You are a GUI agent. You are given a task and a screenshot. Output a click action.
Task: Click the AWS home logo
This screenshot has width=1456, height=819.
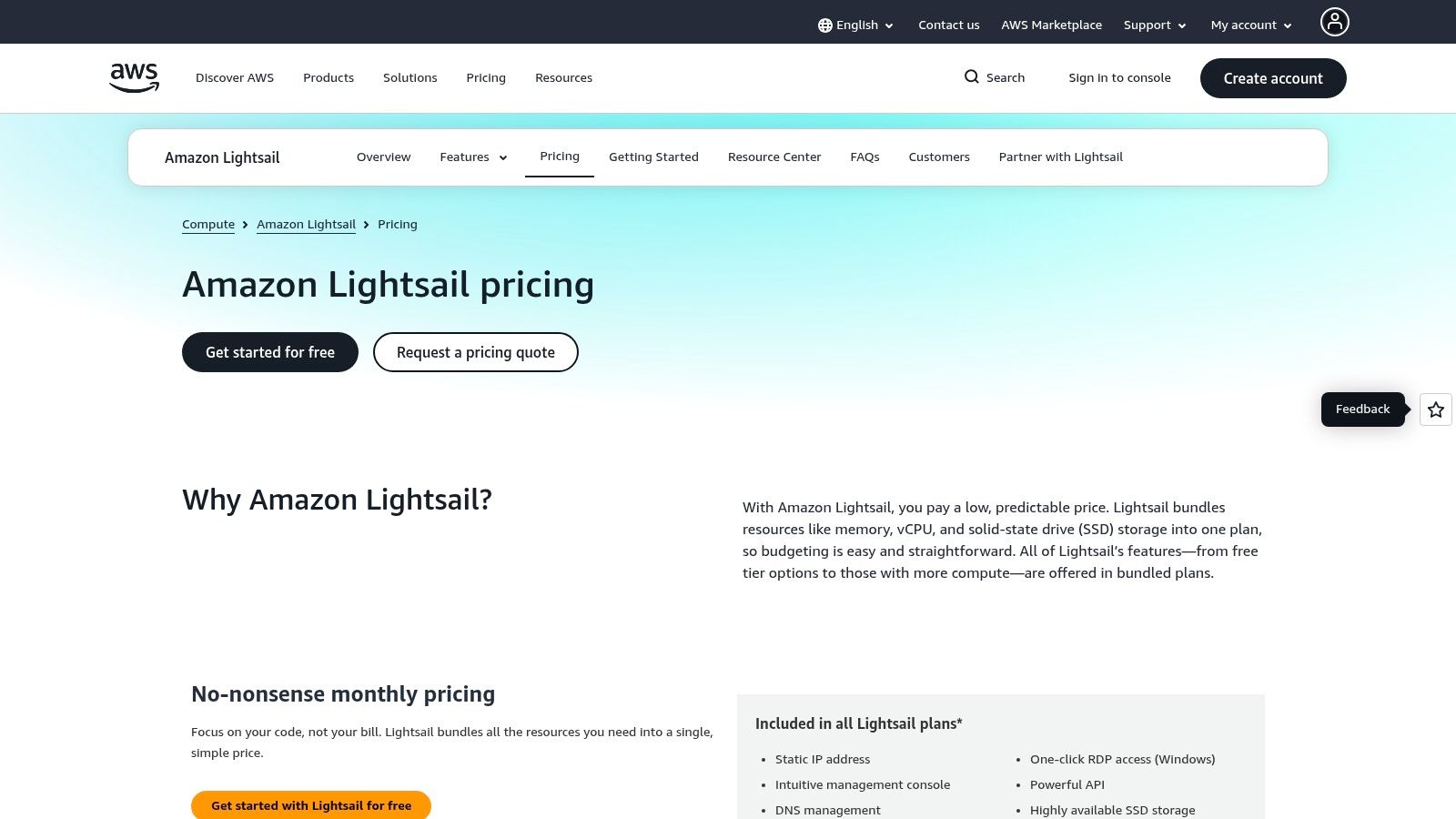pos(133,77)
